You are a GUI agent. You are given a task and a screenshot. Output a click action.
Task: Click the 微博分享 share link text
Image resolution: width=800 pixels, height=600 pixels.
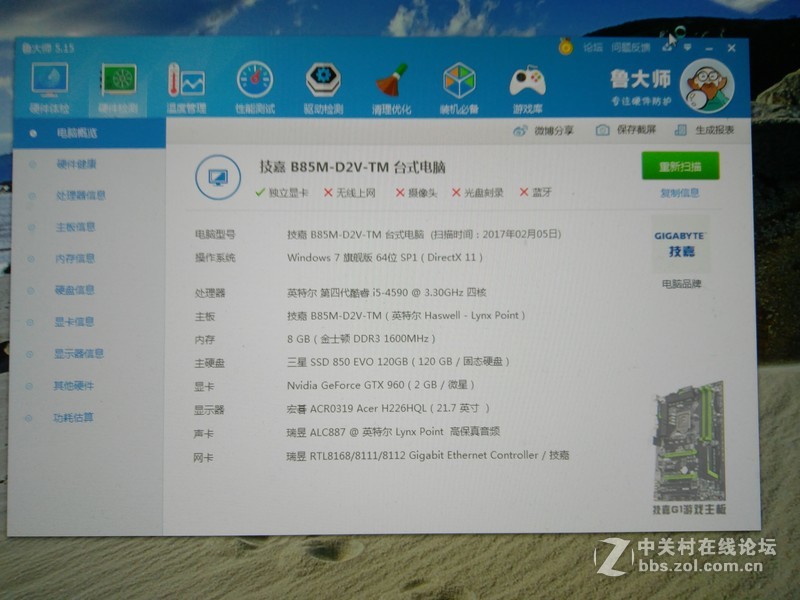click(x=554, y=131)
